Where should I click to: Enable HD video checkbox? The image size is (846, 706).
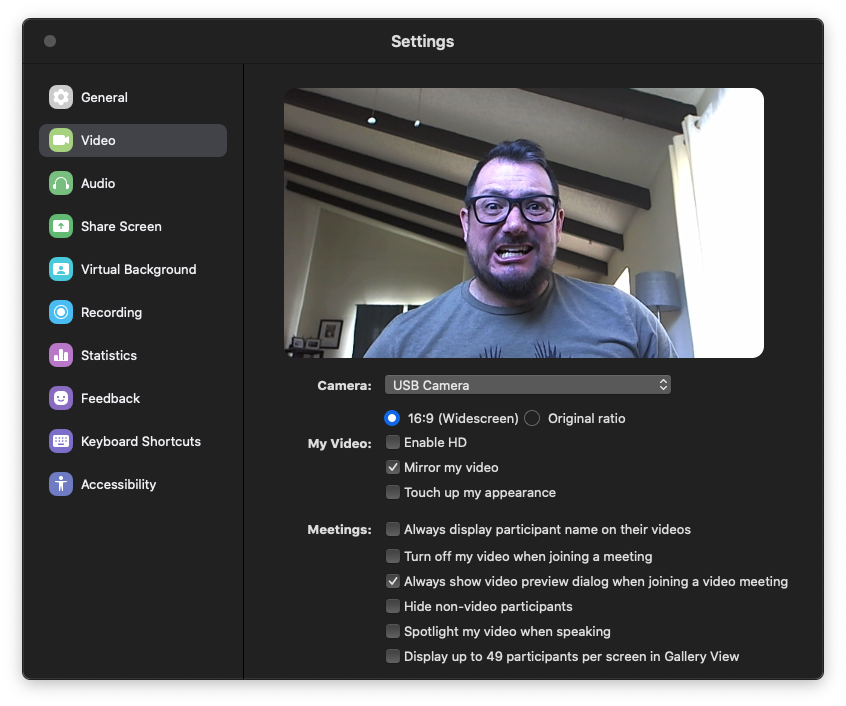(393, 442)
